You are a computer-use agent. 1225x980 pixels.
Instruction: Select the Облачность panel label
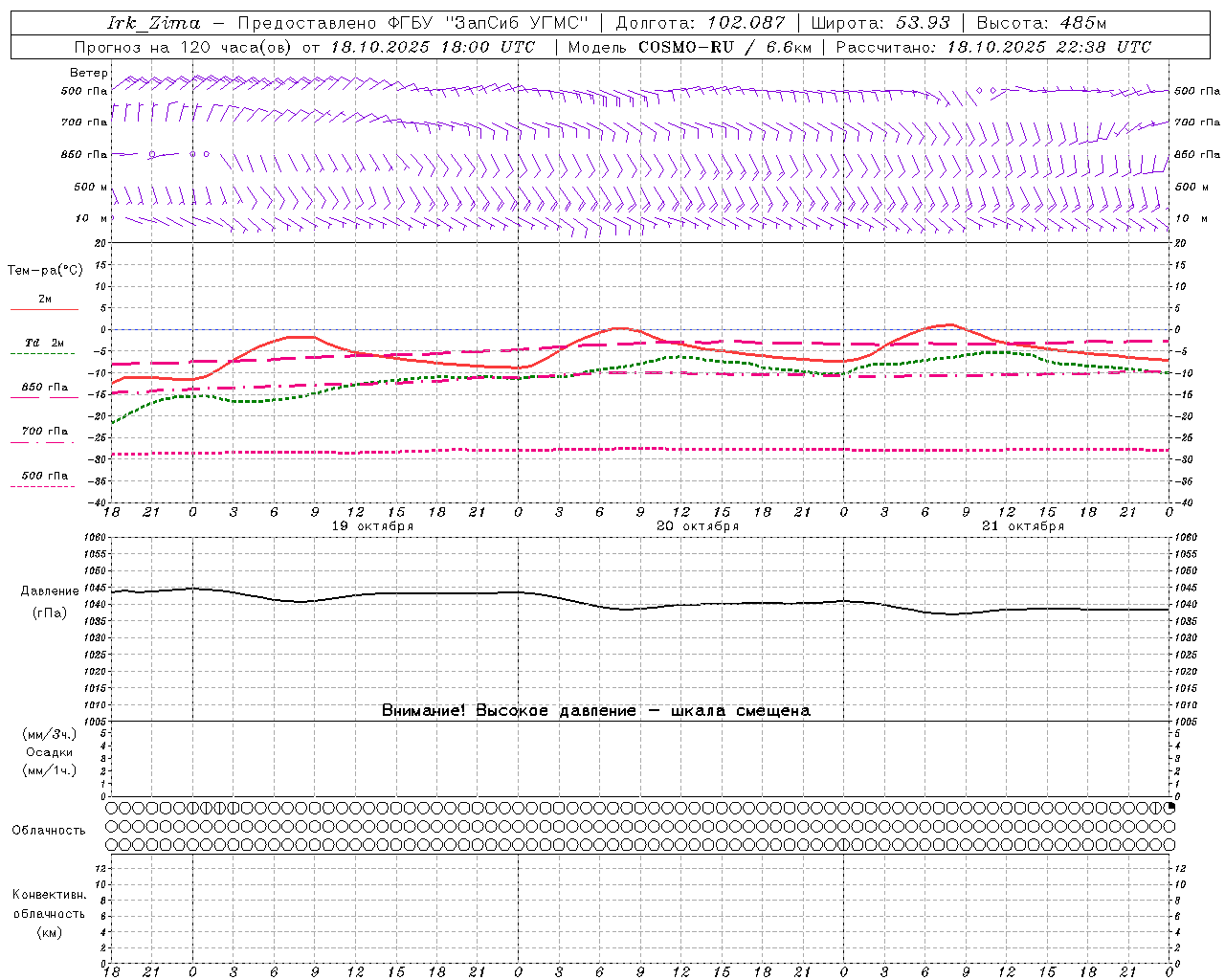(49, 830)
